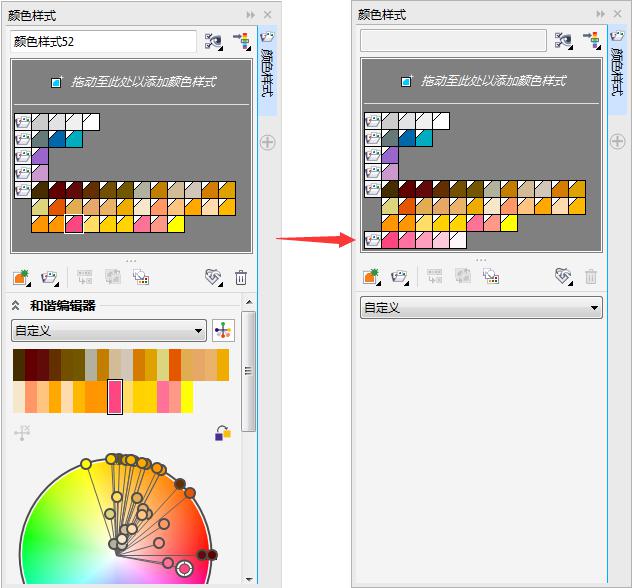Click new color style icon in right panel
632x588 pixels.
click(372, 276)
